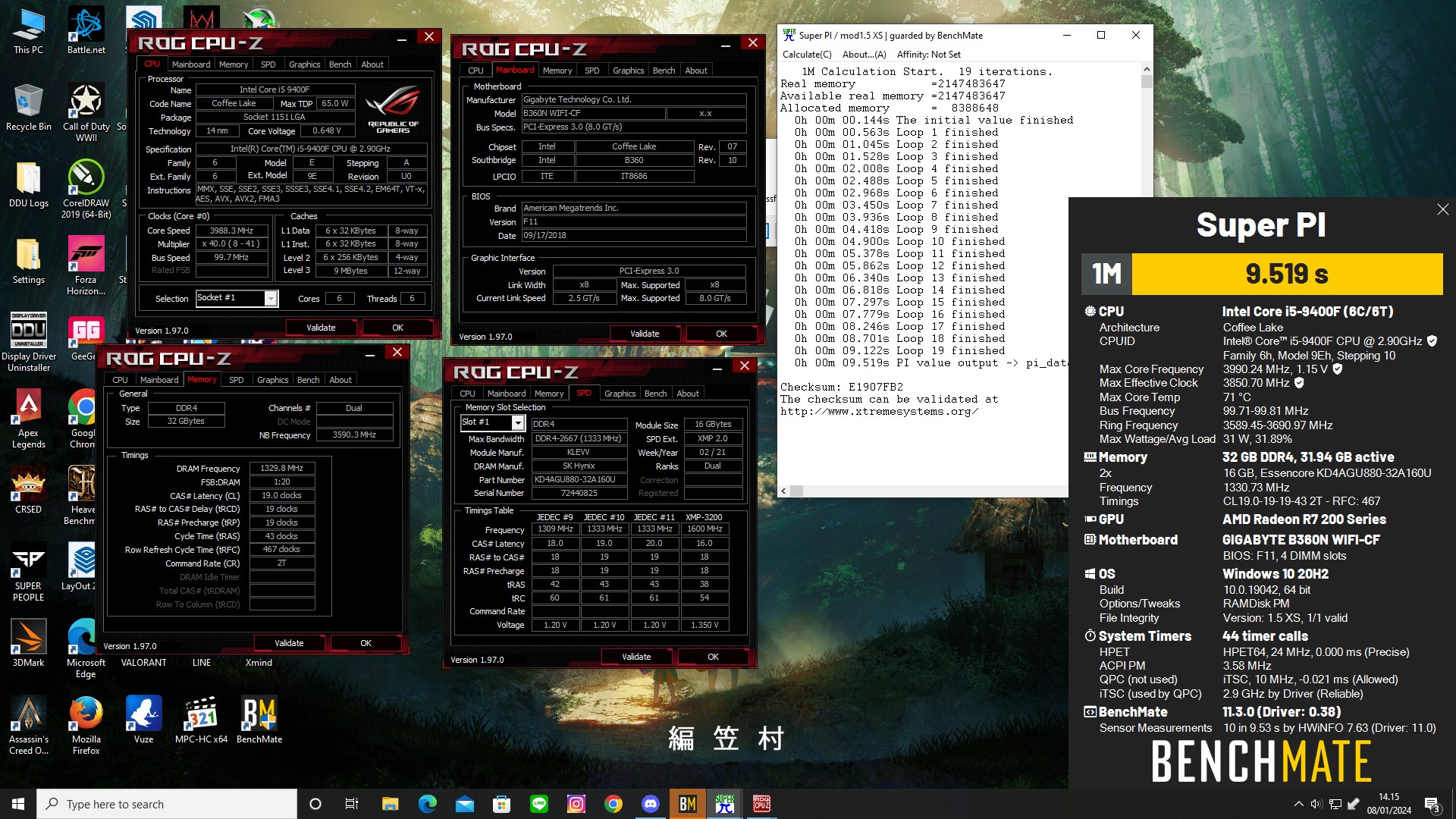
Task: Open Instagram from taskbar
Action: click(x=576, y=804)
